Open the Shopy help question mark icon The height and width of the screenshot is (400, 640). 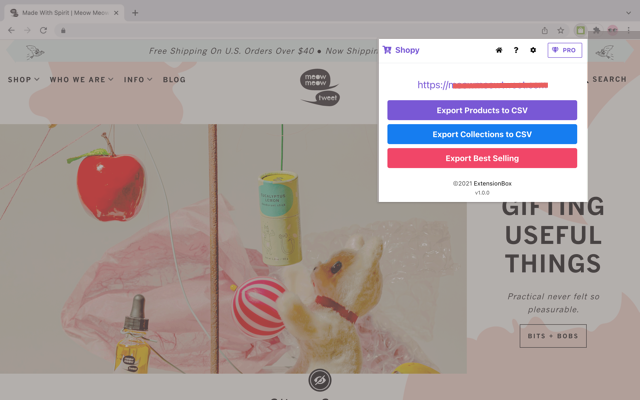[x=516, y=50]
